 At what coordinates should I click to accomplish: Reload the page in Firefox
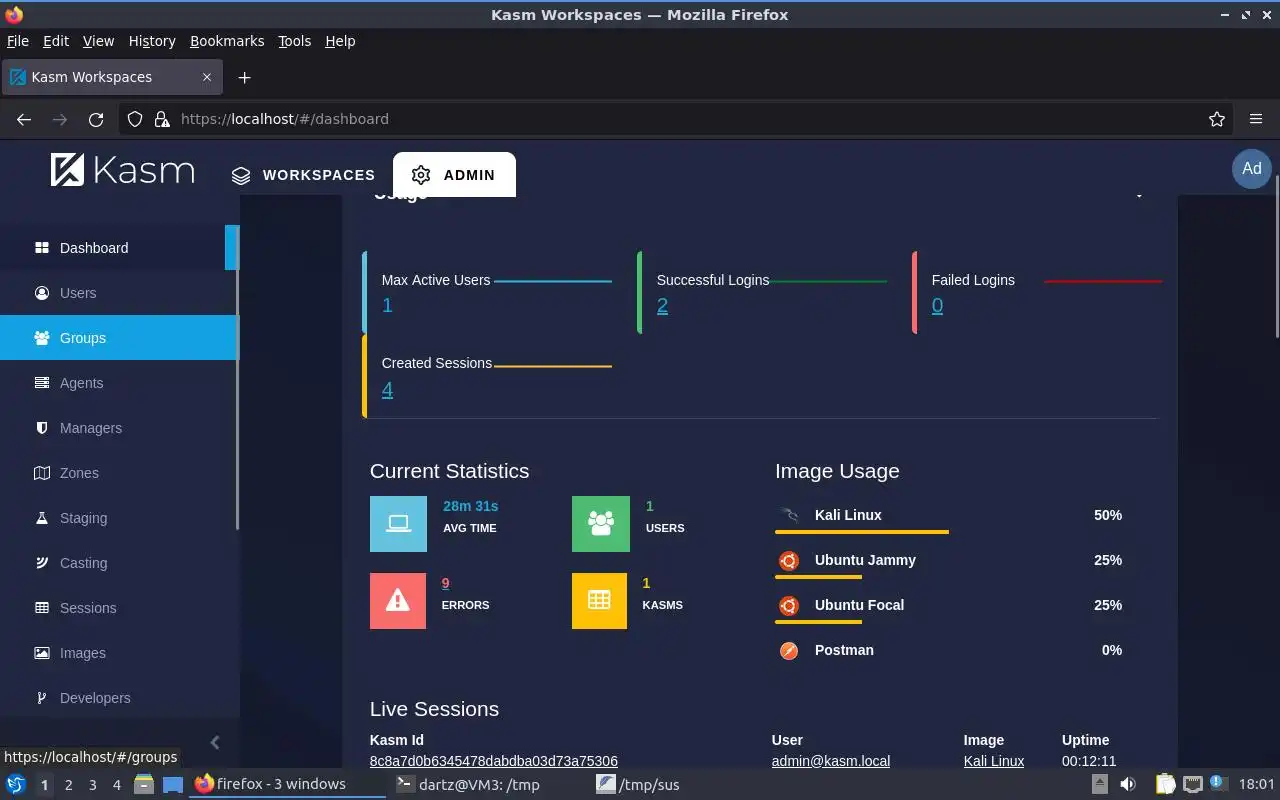96,119
